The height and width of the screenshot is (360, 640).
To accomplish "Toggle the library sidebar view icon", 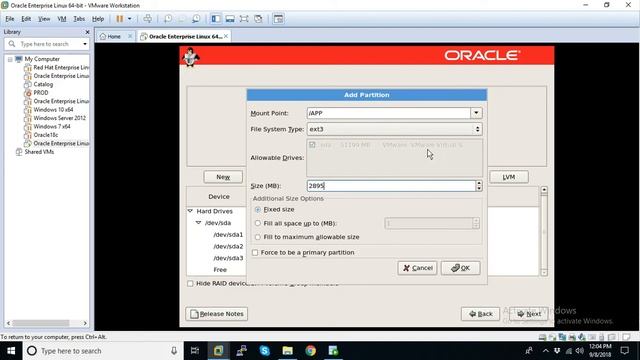I will (x=216, y=19).
